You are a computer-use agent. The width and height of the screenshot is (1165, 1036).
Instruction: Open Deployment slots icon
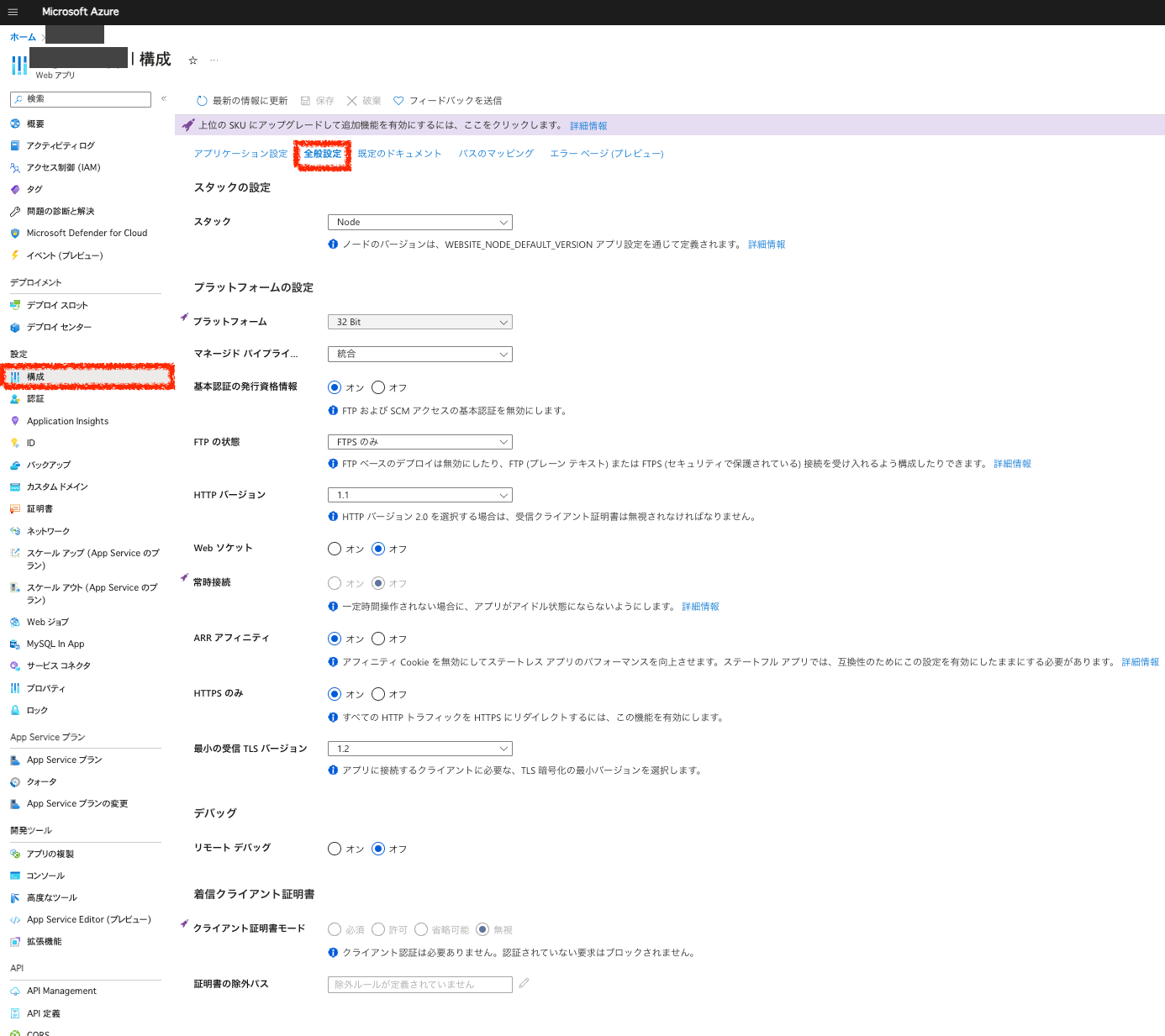tap(15, 305)
